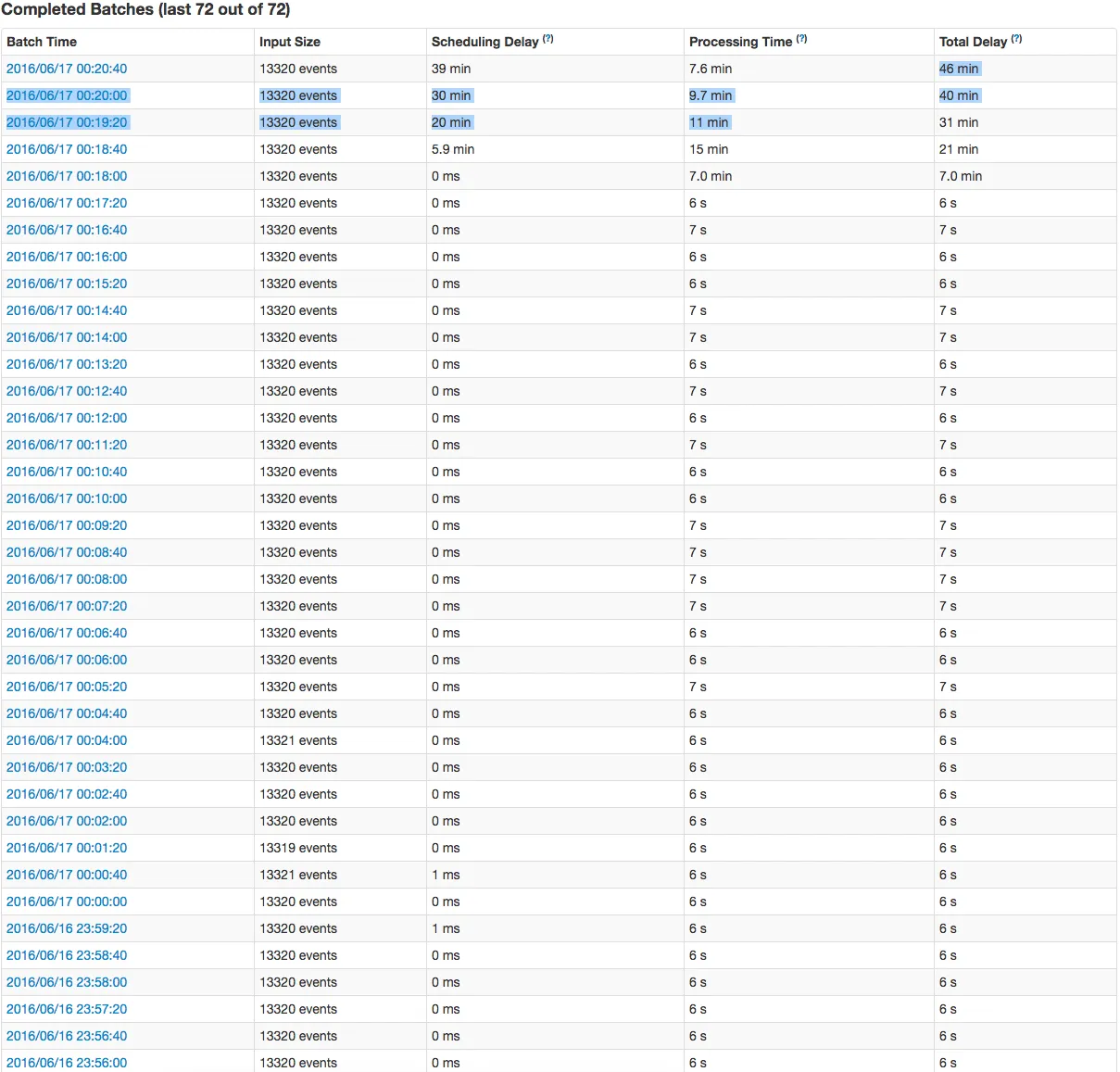Open batch 2016/06/16 23:58:00
The width and height of the screenshot is (1120, 1072).
pos(67,982)
